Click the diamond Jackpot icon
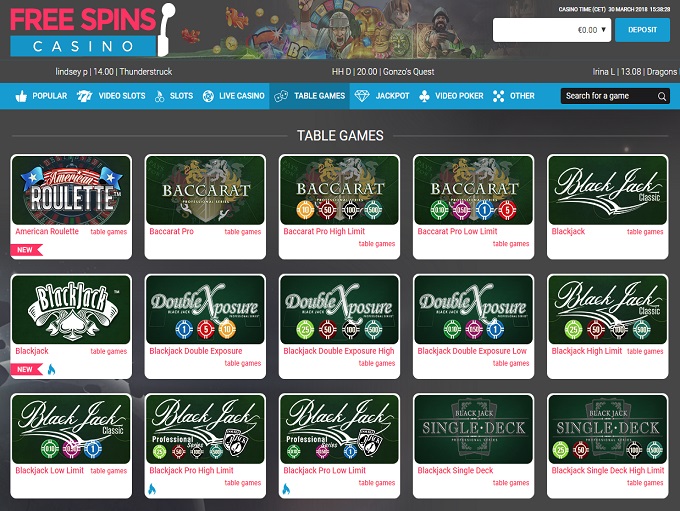Screen dimensions: 680x511 coord(362,96)
